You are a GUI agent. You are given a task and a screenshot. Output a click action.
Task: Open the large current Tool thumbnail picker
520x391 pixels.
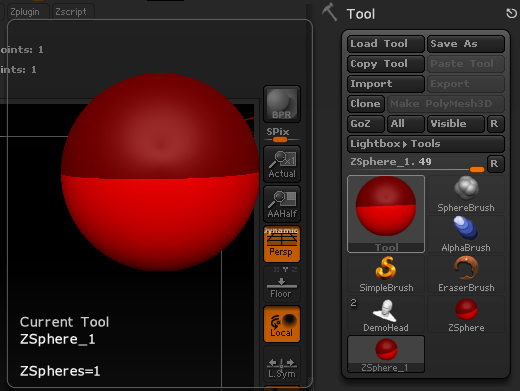tap(386, 214)
